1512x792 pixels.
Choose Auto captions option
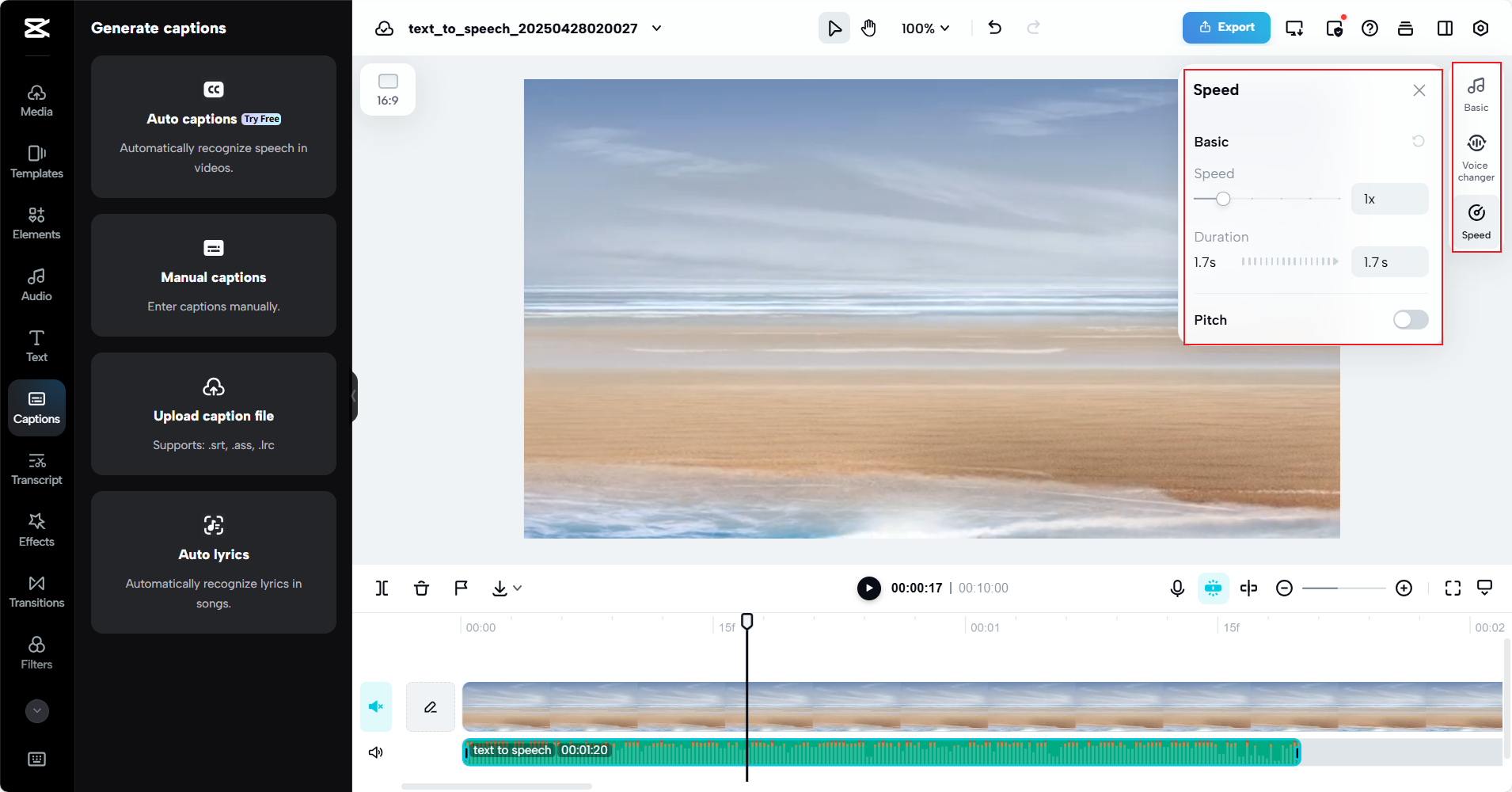pyautogui.click(x=214, y=127)
